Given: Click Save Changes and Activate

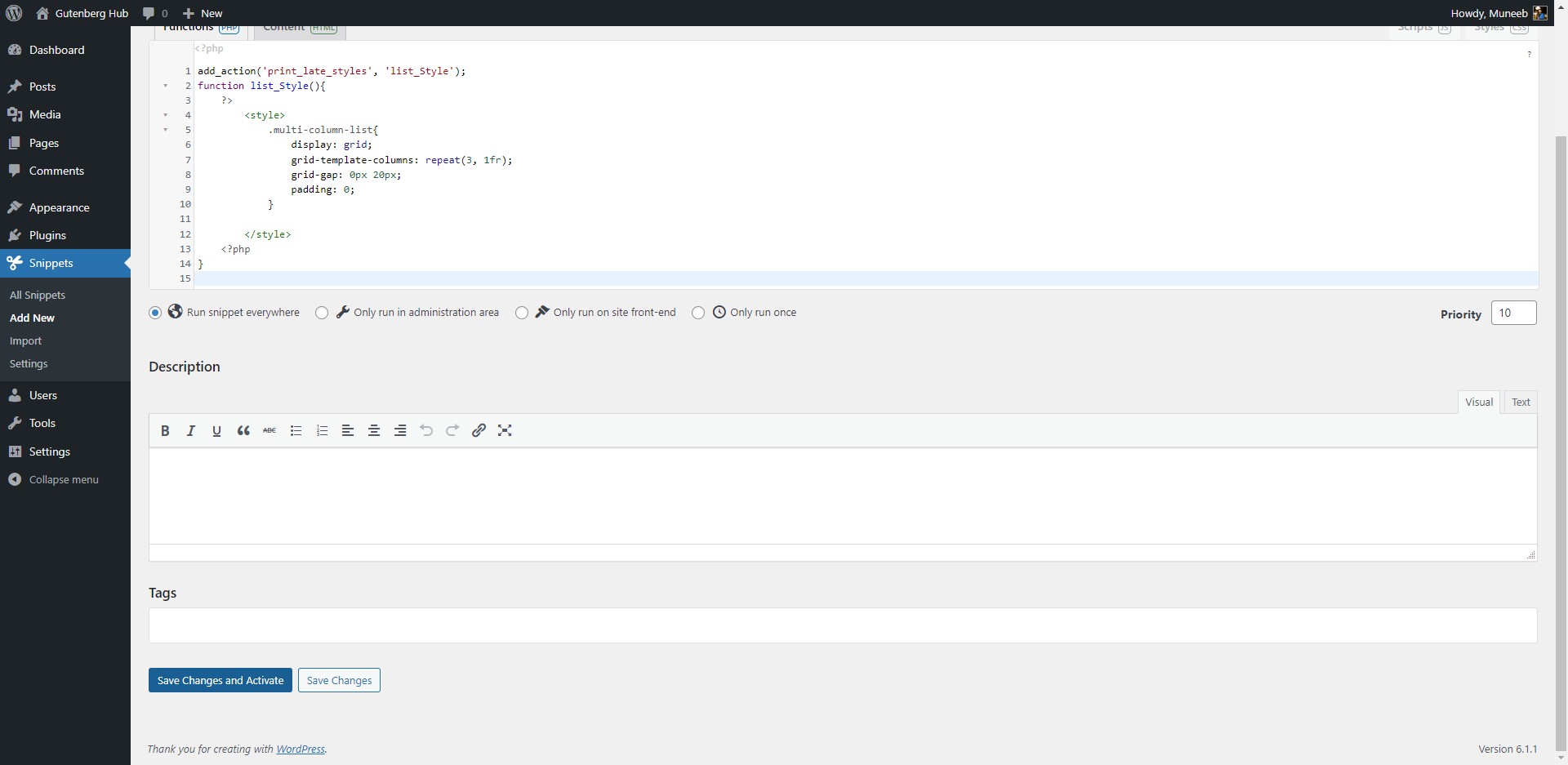Looking at the screenshot, I should point(220,679).
